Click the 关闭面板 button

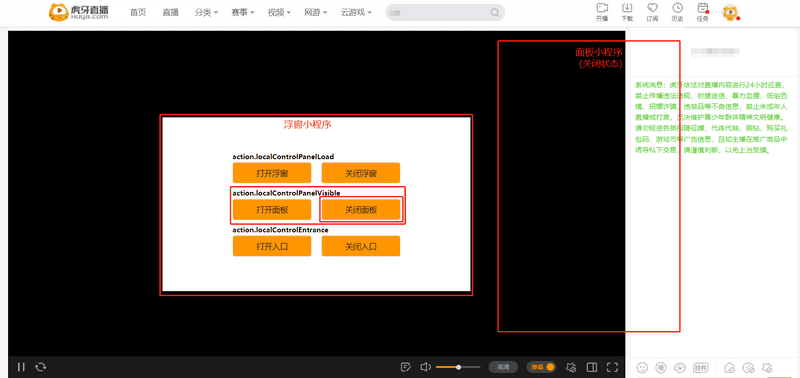point(361,210)
